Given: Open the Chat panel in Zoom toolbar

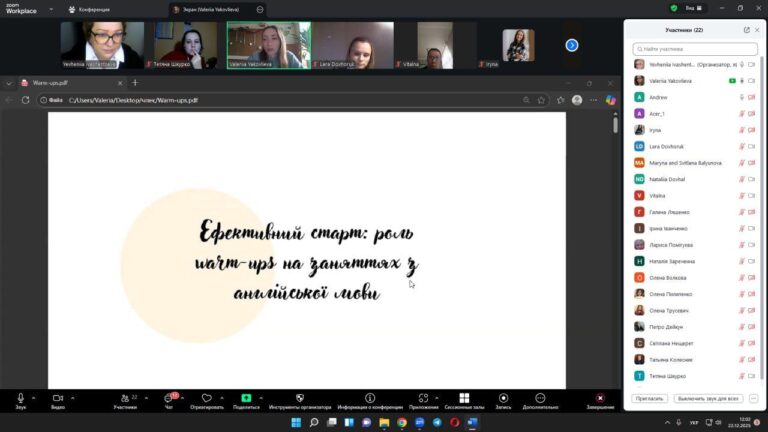Looking at the screenshot, I should [x=168, y=398].
